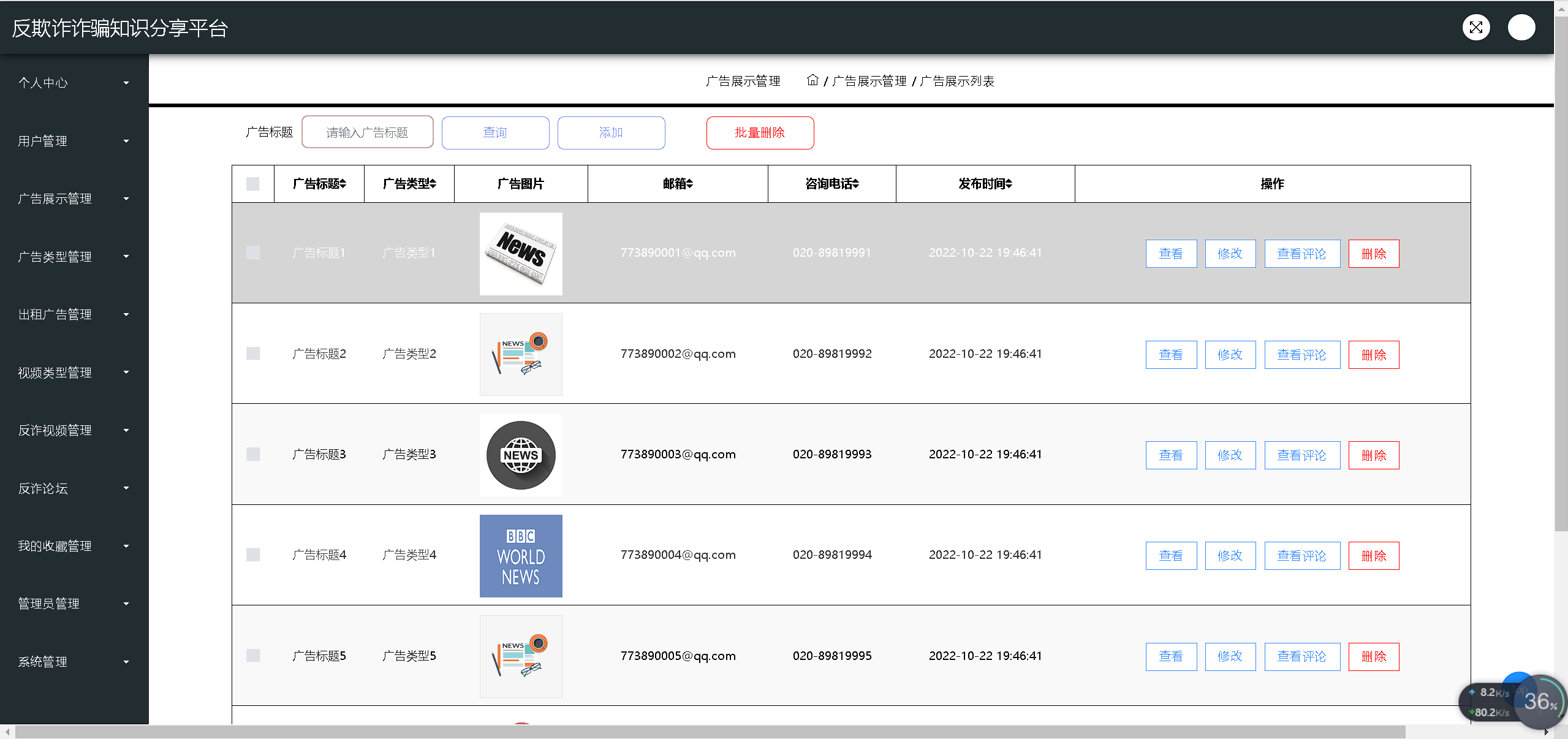
Task: Click the network speed monitor widget
Action: click(x=1512, y=702)
